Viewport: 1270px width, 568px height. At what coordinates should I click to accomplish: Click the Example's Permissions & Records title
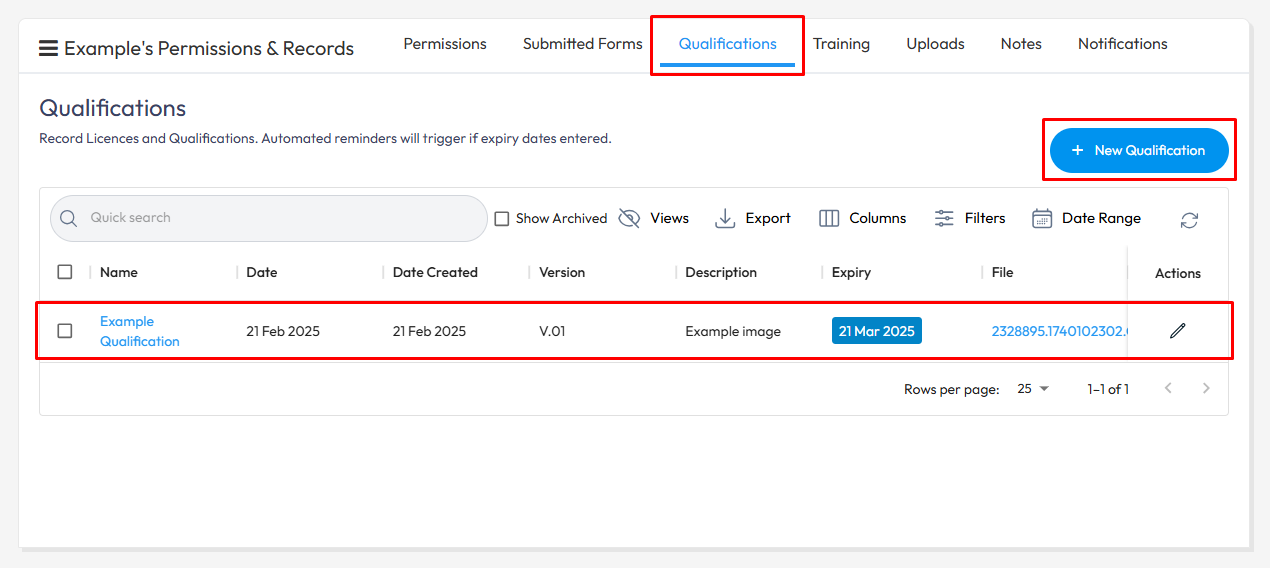tap(209, 48)
